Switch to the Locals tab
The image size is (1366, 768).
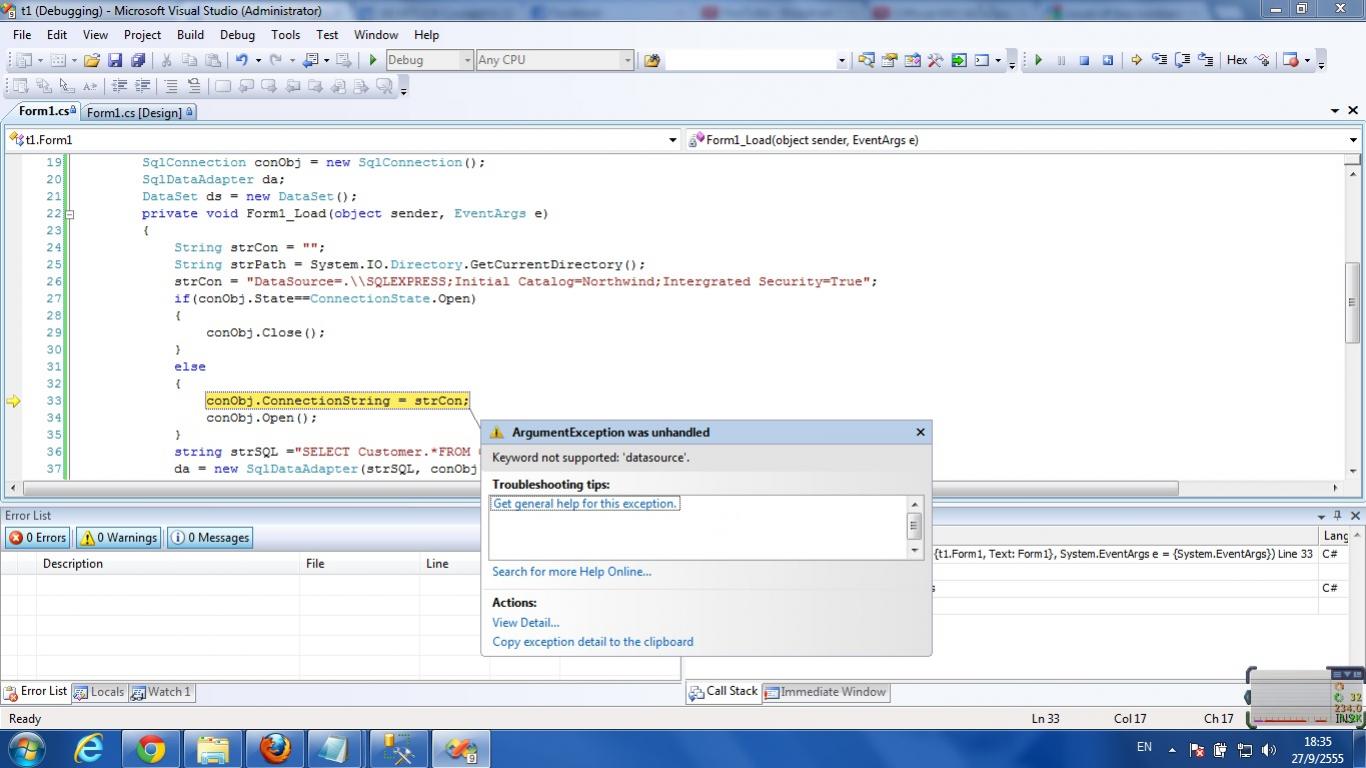click(100, 691)
